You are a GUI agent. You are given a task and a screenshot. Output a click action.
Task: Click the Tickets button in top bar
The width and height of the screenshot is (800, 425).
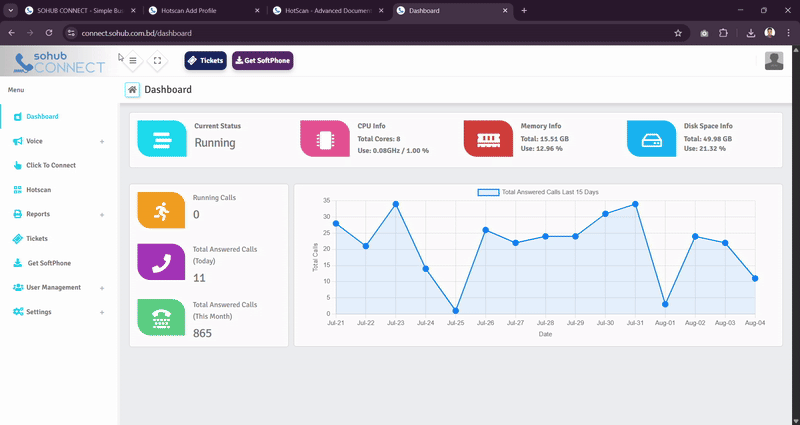(x=205, y=61)
